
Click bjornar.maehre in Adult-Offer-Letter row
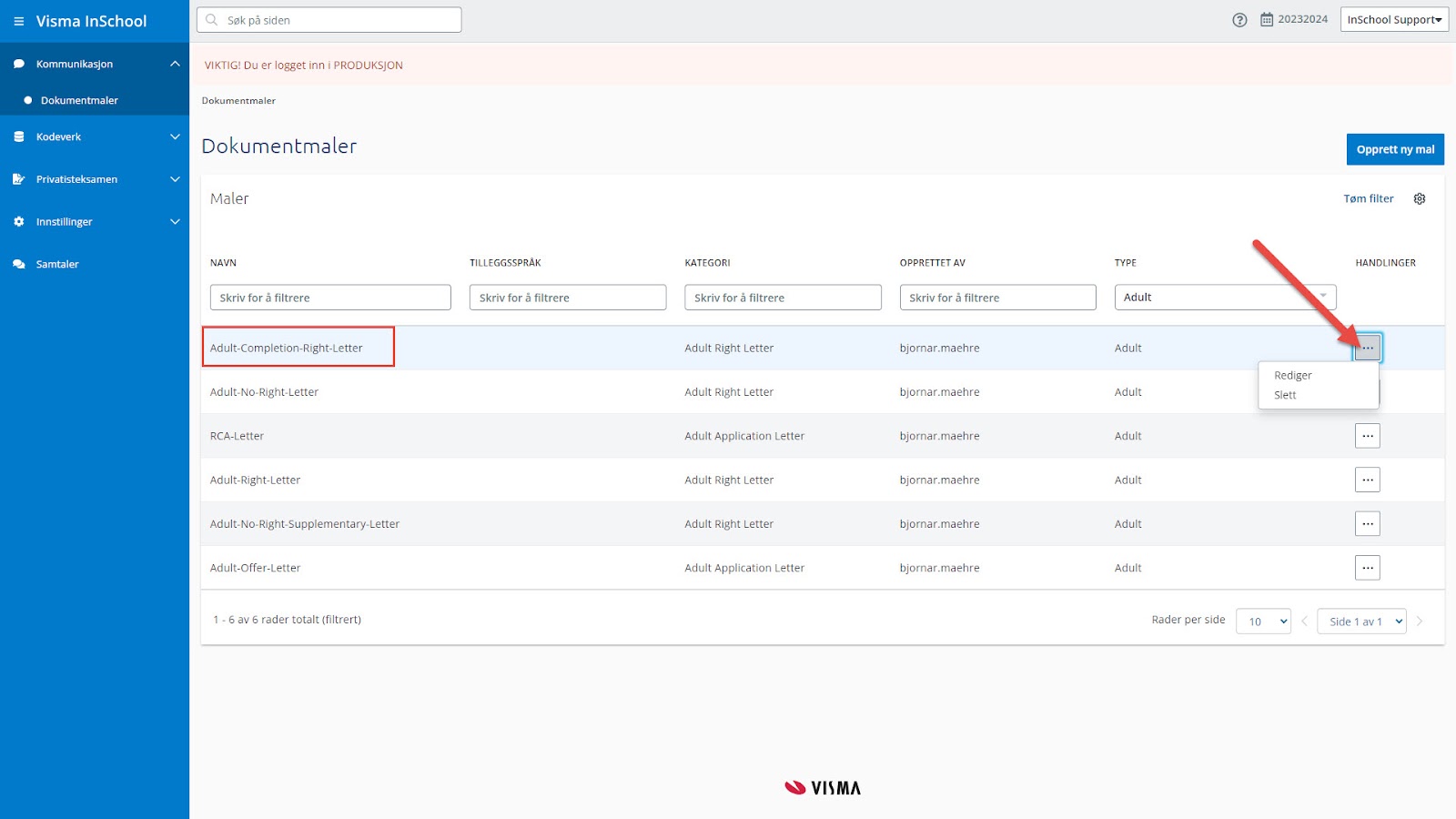(939, 568)
